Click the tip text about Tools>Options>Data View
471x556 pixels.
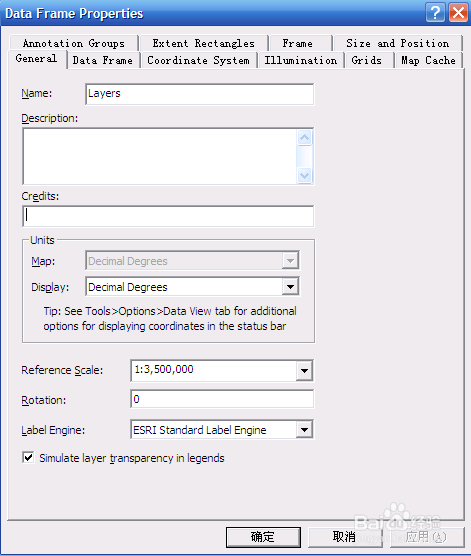(x=170, y=318)
